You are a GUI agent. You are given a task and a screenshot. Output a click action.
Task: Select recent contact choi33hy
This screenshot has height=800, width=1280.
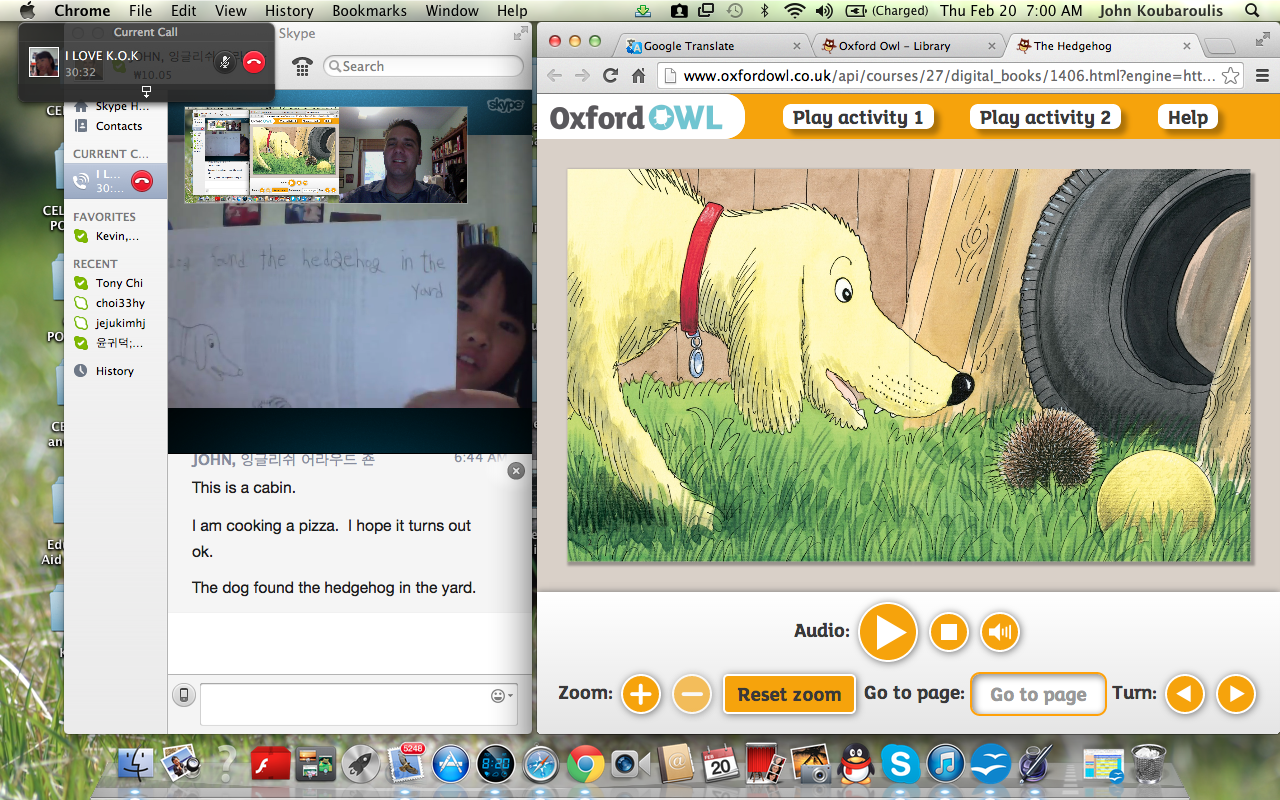(115, 303)
